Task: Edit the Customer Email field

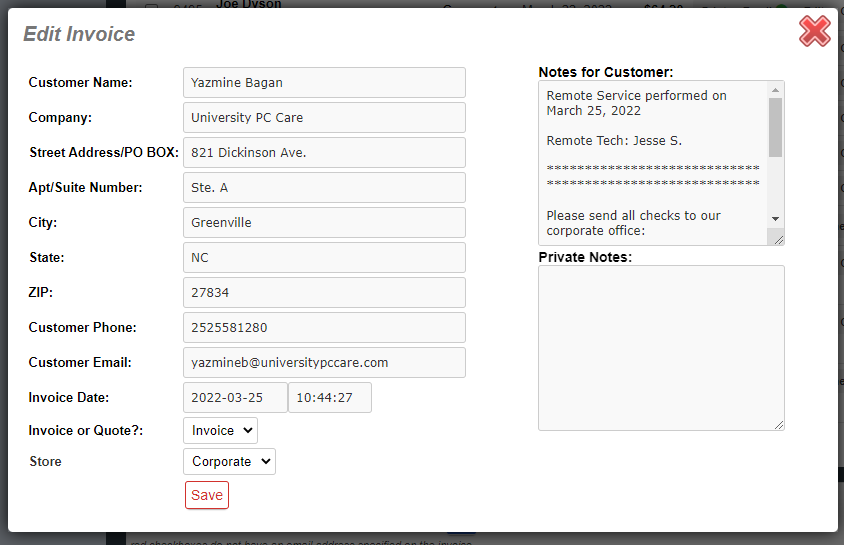Action: [324, 363]
